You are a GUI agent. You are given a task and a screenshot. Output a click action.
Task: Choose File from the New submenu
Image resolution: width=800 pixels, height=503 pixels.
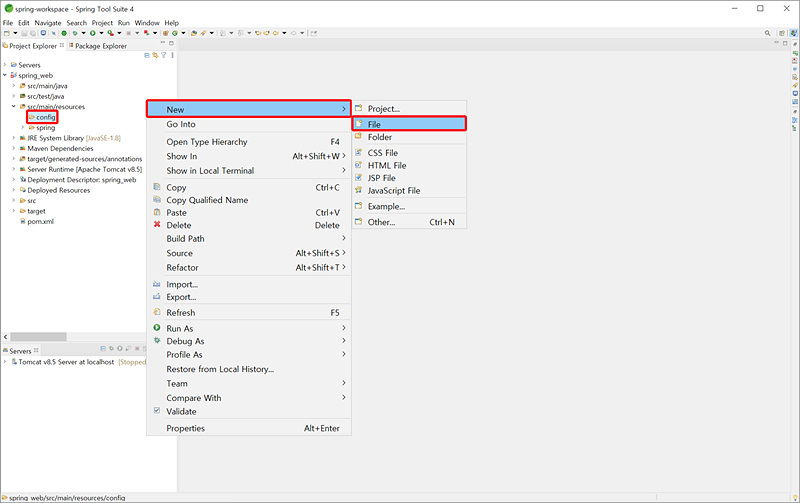pos(409,124)
